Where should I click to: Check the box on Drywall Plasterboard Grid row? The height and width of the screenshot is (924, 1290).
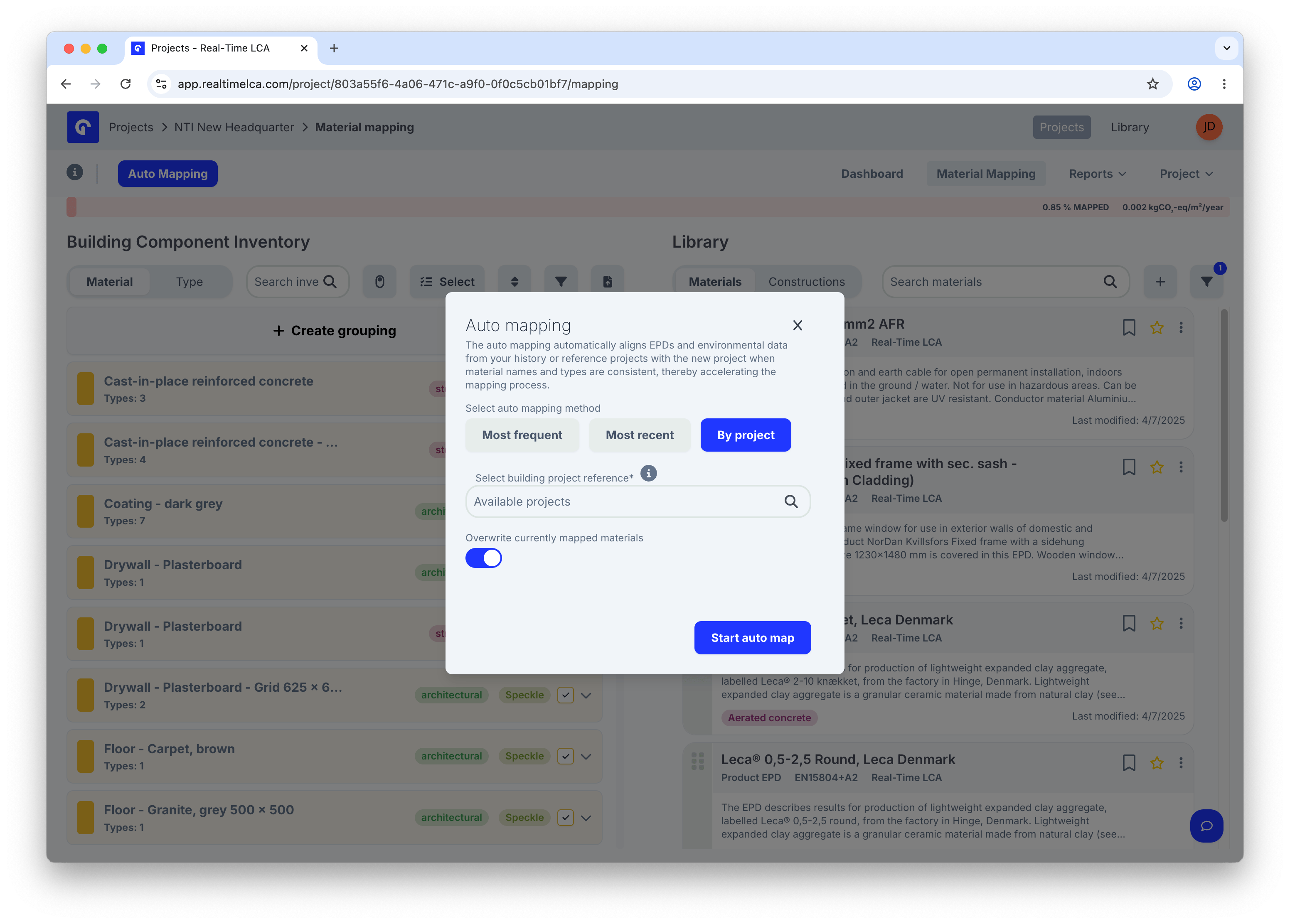coord(565,695)
